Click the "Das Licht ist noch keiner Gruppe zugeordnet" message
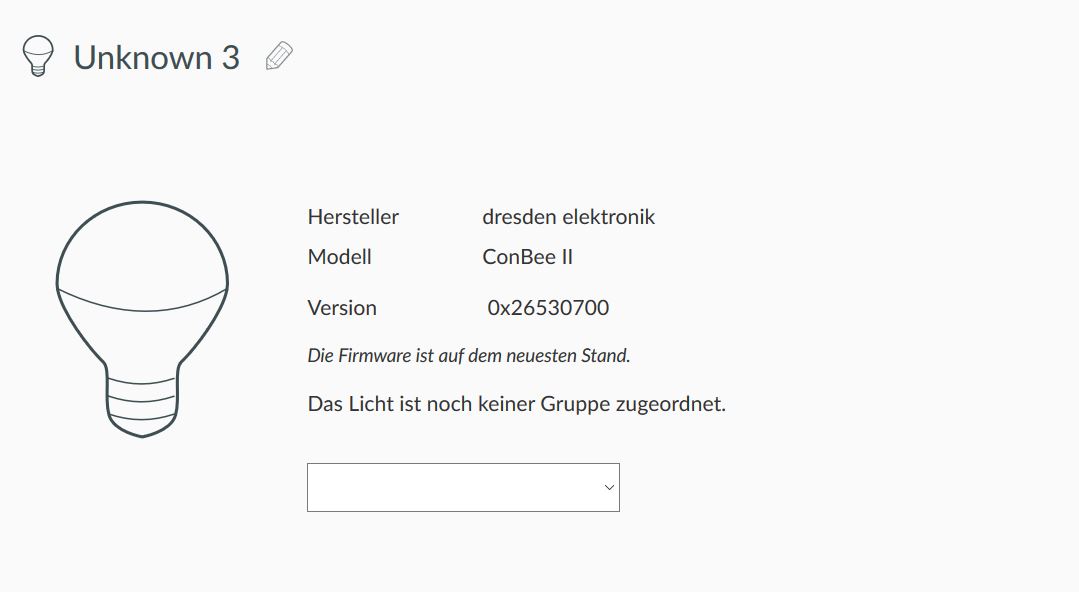This screenshot has height=592, width=1079. pos(516,405)
